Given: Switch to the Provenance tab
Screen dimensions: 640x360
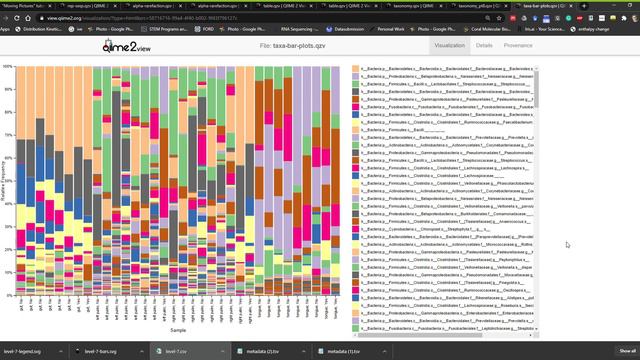Looking at the screenshot, I should [518, 46].
